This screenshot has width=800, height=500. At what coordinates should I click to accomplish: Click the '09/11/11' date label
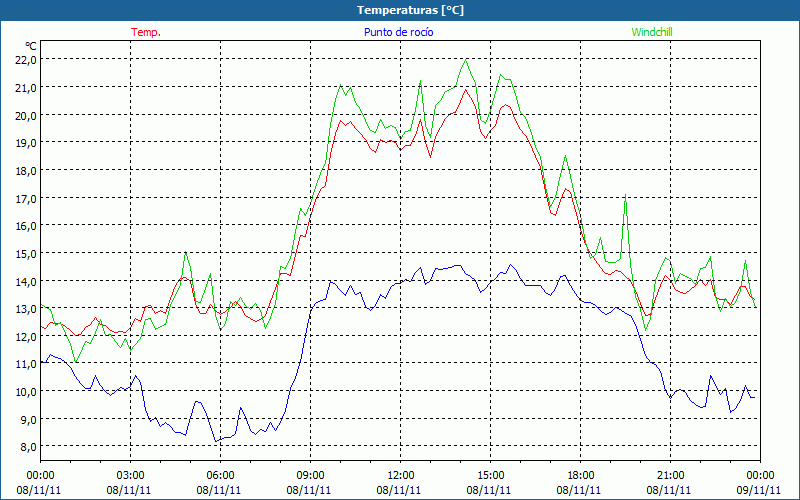click(760, 490)
